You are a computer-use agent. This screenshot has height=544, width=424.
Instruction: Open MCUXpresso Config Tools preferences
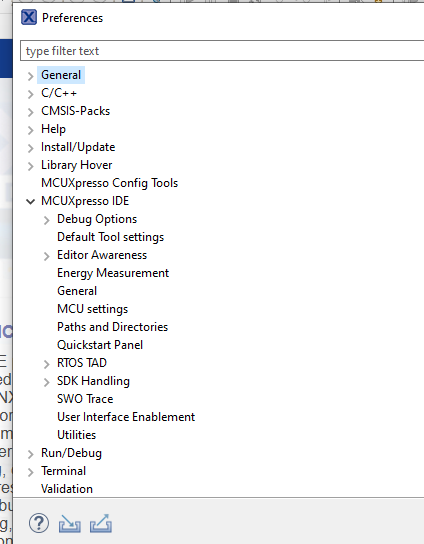point(109,183)
